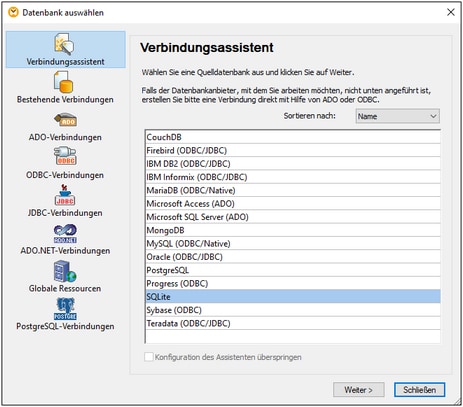Select IBM DB2 (ODBC/JDBC) entry
Viewport: 463px width, 407px height.
tap(293, 164)
